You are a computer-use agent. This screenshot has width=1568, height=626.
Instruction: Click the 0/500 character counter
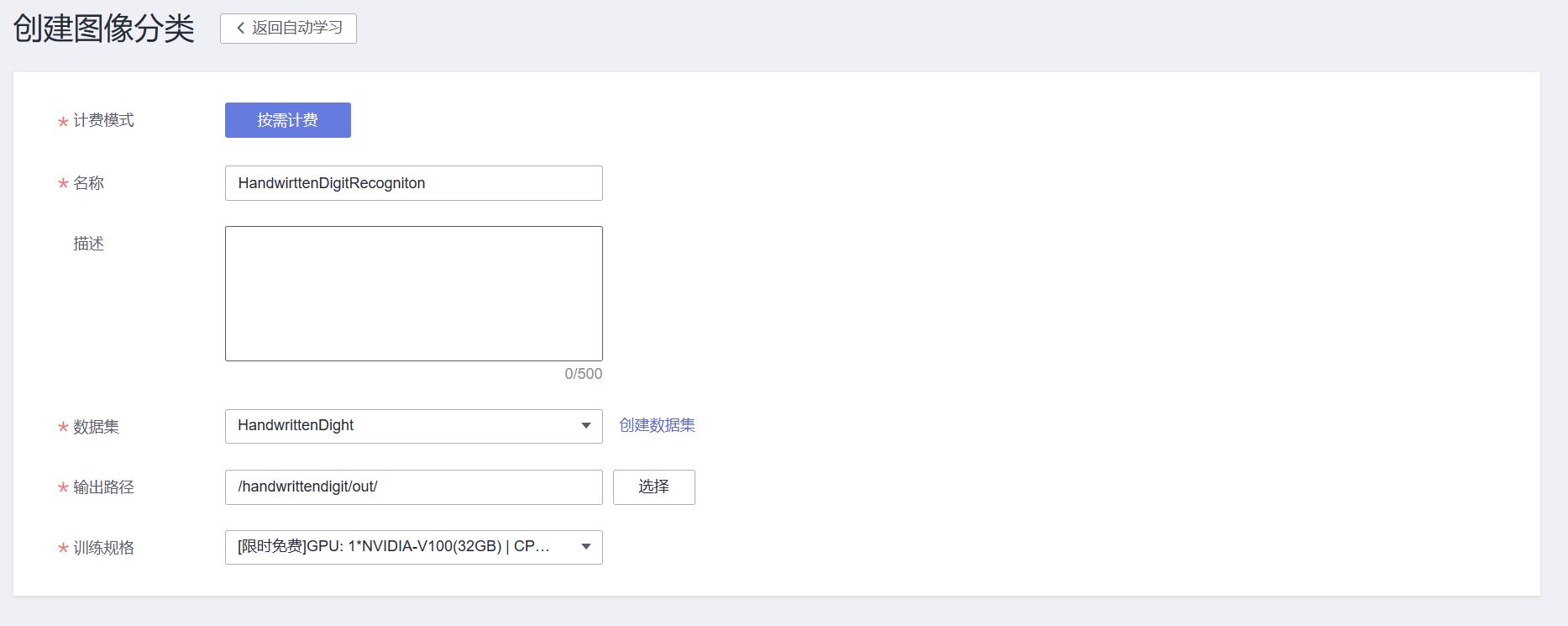point(584,373)
